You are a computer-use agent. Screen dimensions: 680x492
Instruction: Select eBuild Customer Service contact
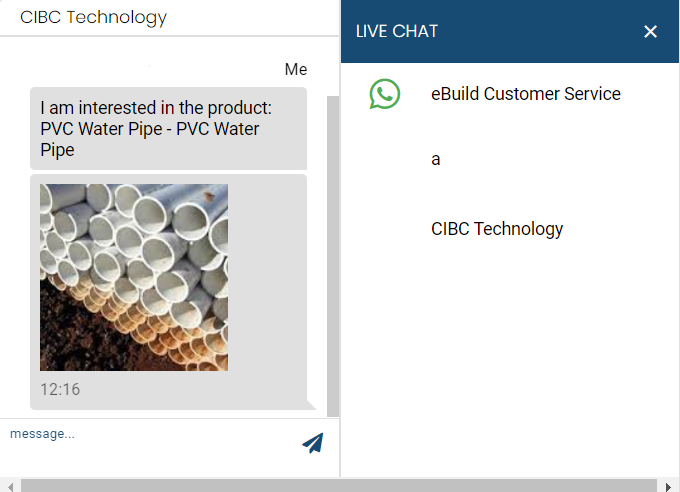point(525,94)
